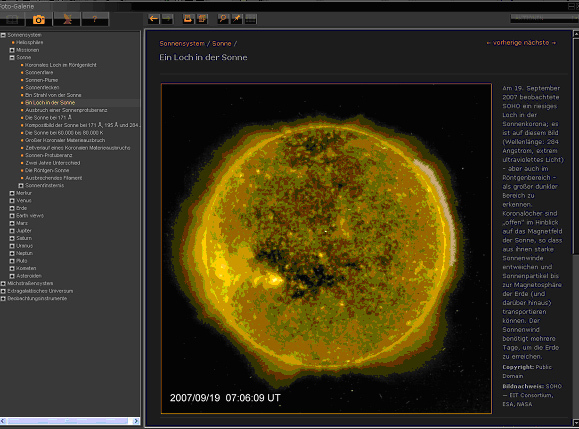The height and width of the screenshot is (429, 579).
Task: Select 'Die Röntgen-Sonne' tree entry
Action: click(47, 170)
